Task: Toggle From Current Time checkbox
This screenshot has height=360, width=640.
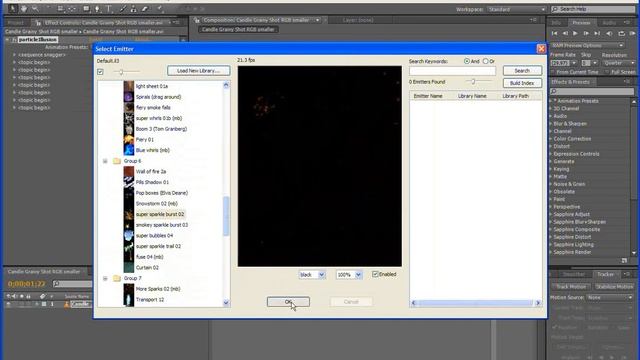Action: 553,72
